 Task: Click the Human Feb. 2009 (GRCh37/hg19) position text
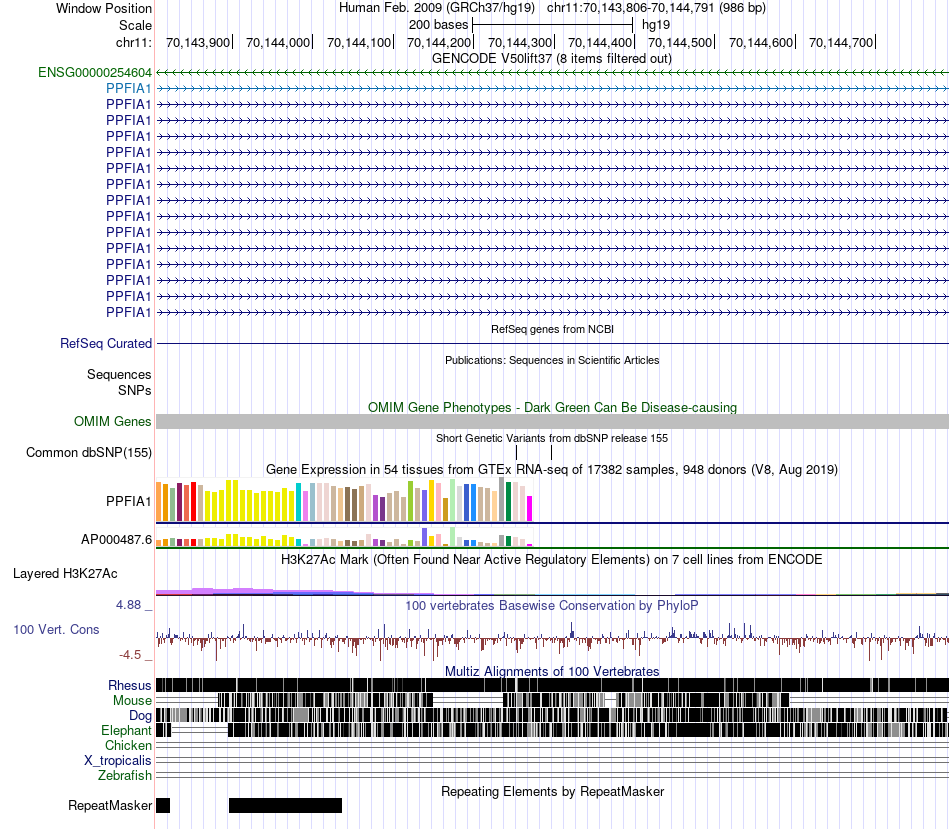pyautogui.click(x=437, y=8)
